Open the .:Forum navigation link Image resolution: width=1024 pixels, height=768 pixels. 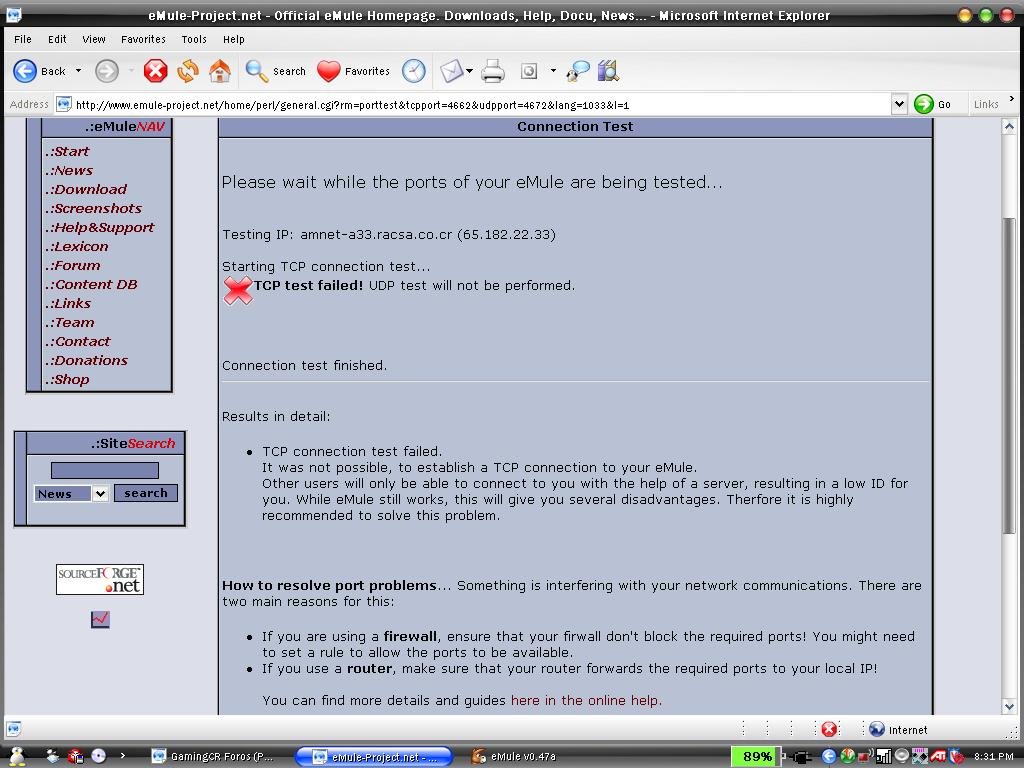73,265
